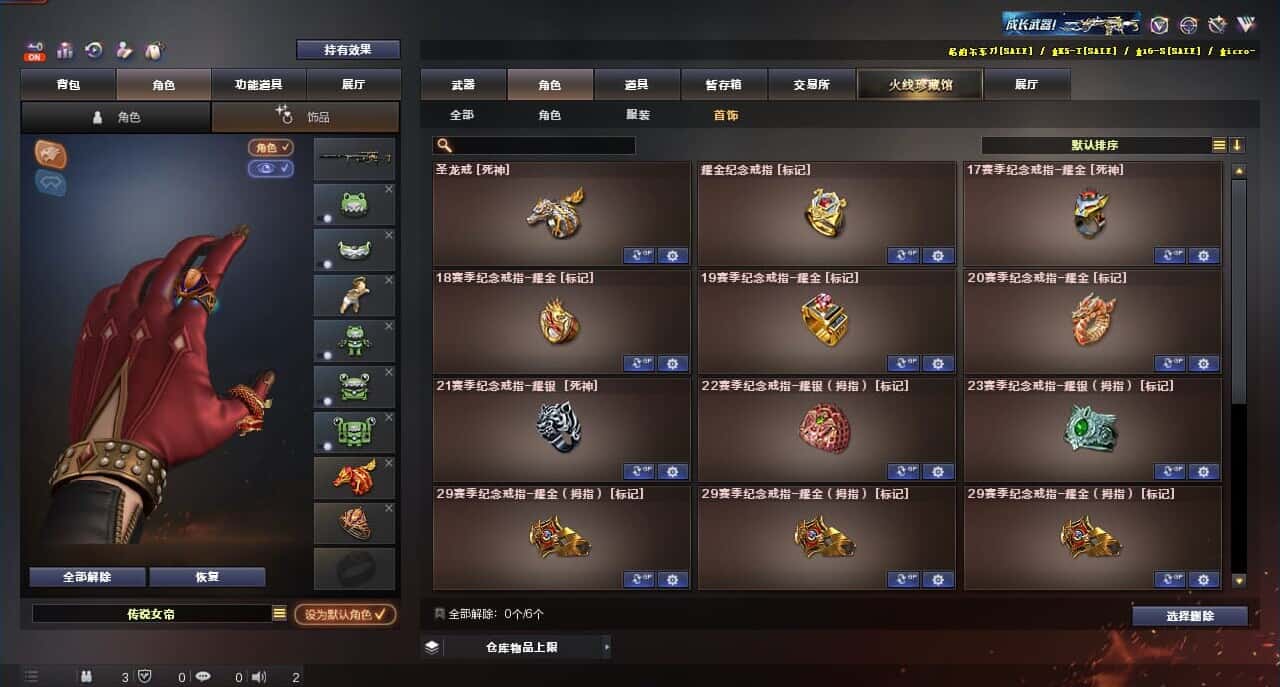The width and height of the screenshot is (1280, 687).
Task: Click the item search input field
Action: pyautogui.click(x=535, y=146)
